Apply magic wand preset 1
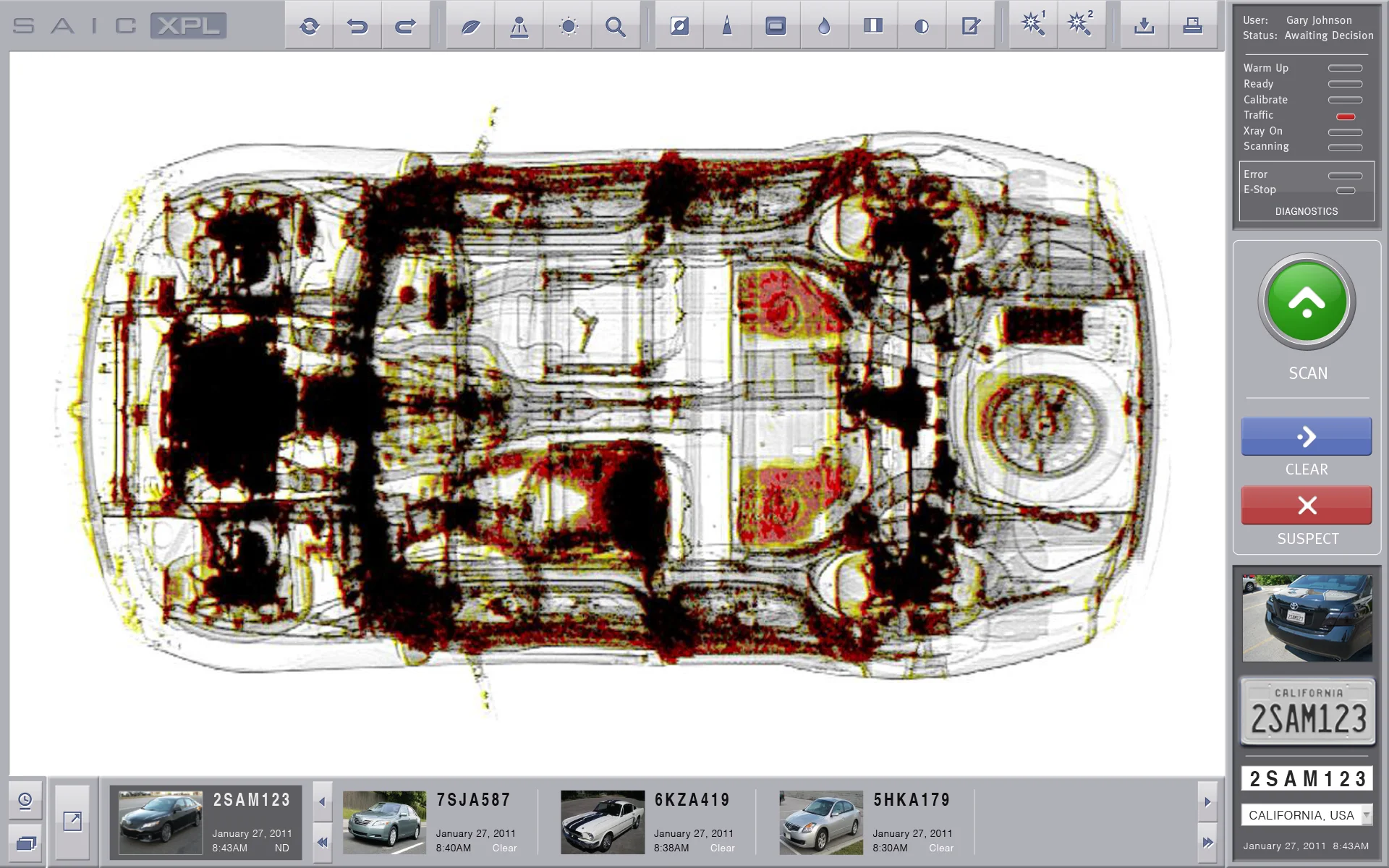1389x868 pixels. 1032,25
